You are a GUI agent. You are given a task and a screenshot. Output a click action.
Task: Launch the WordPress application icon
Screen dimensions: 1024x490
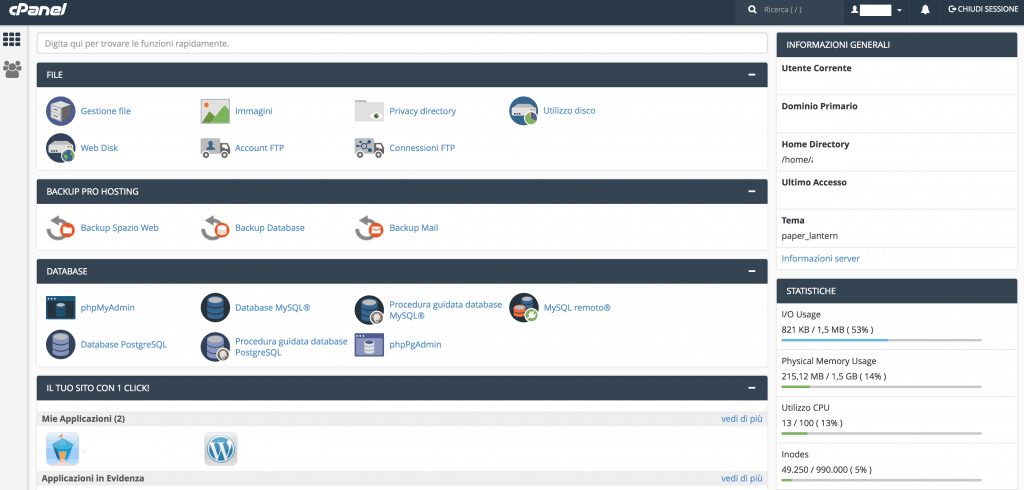click(x=221, y=449)
